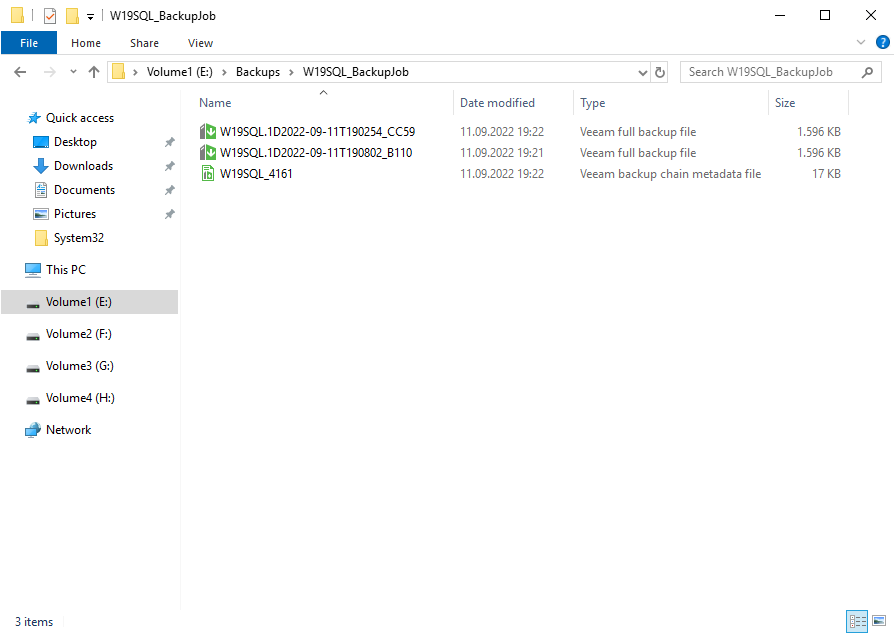Expand the chevron after Backups in address bar
895x634 pixels.
pyautogui.click(x=291, y=72)
